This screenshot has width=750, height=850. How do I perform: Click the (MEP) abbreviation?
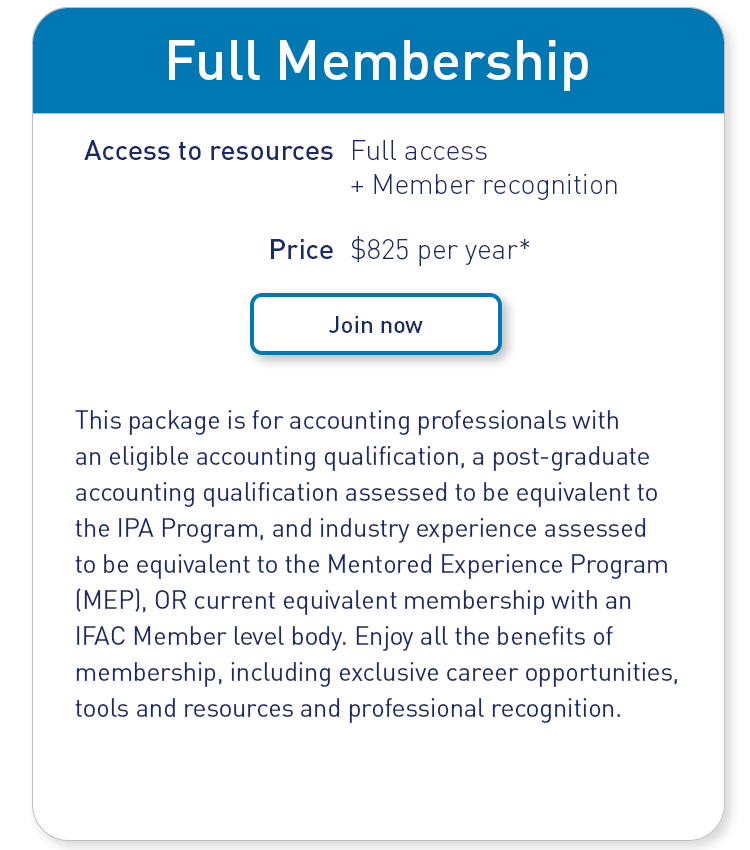coord(103,600)
